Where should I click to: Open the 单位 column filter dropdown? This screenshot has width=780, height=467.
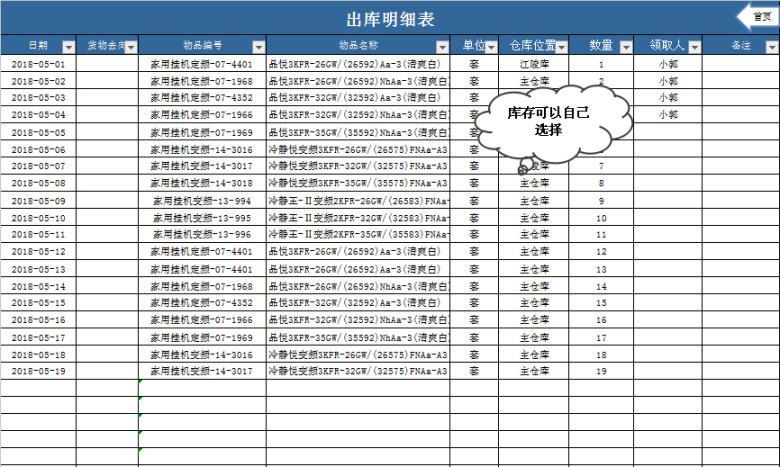pyautogui.click(x=491, y=47)
